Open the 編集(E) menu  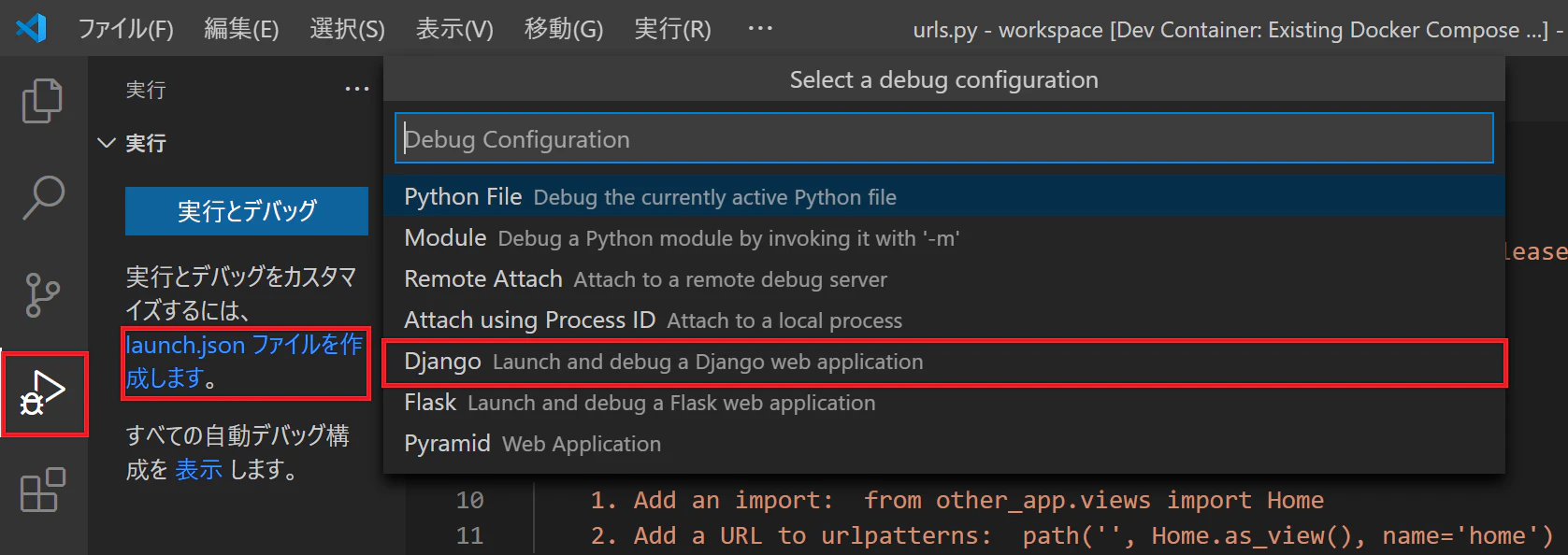241,29
